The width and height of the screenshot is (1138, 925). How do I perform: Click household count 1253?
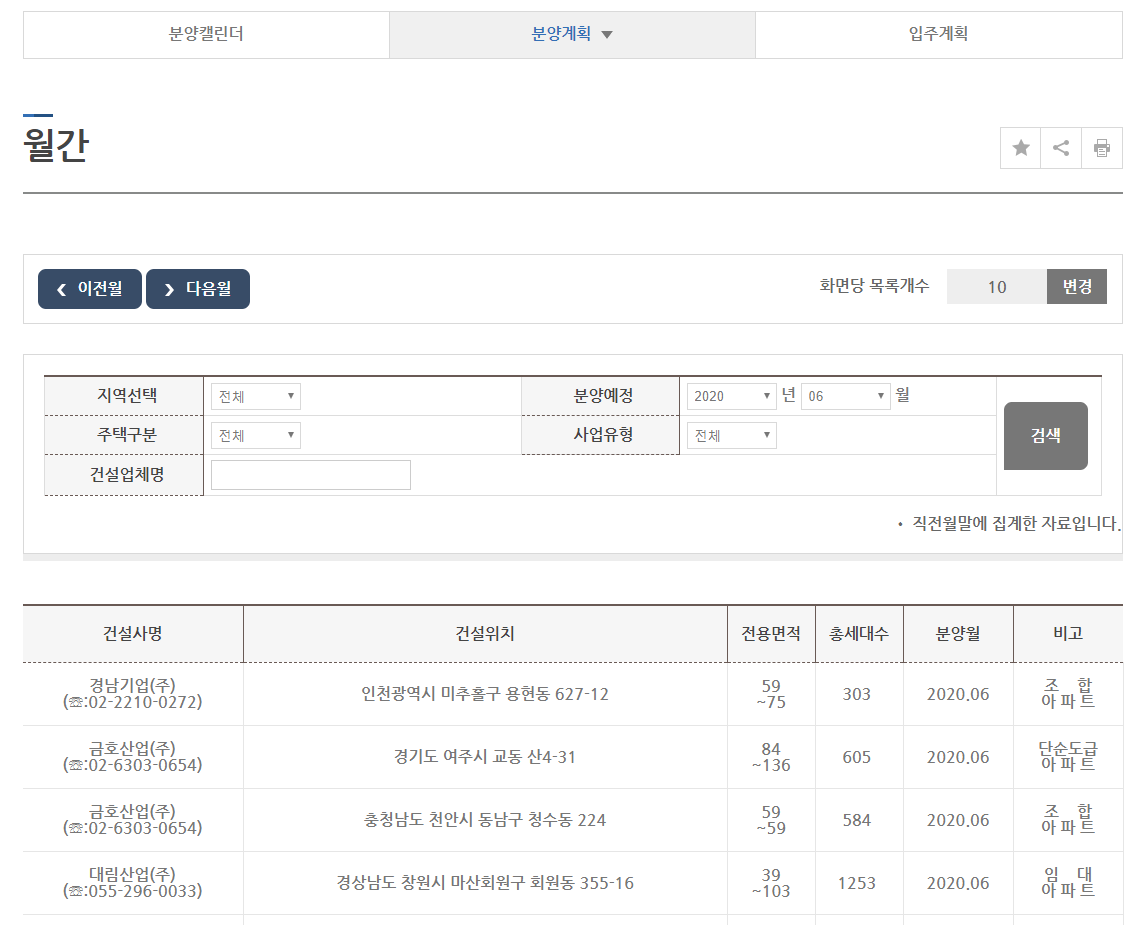point(856,884)
